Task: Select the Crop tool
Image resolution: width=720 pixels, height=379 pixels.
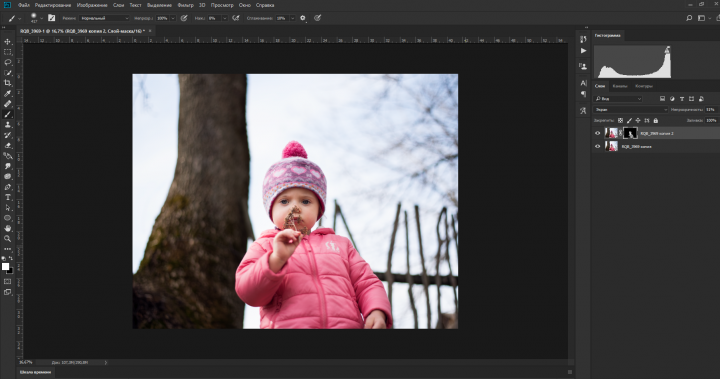Action: pyautogui.click(x=8, y=83)
